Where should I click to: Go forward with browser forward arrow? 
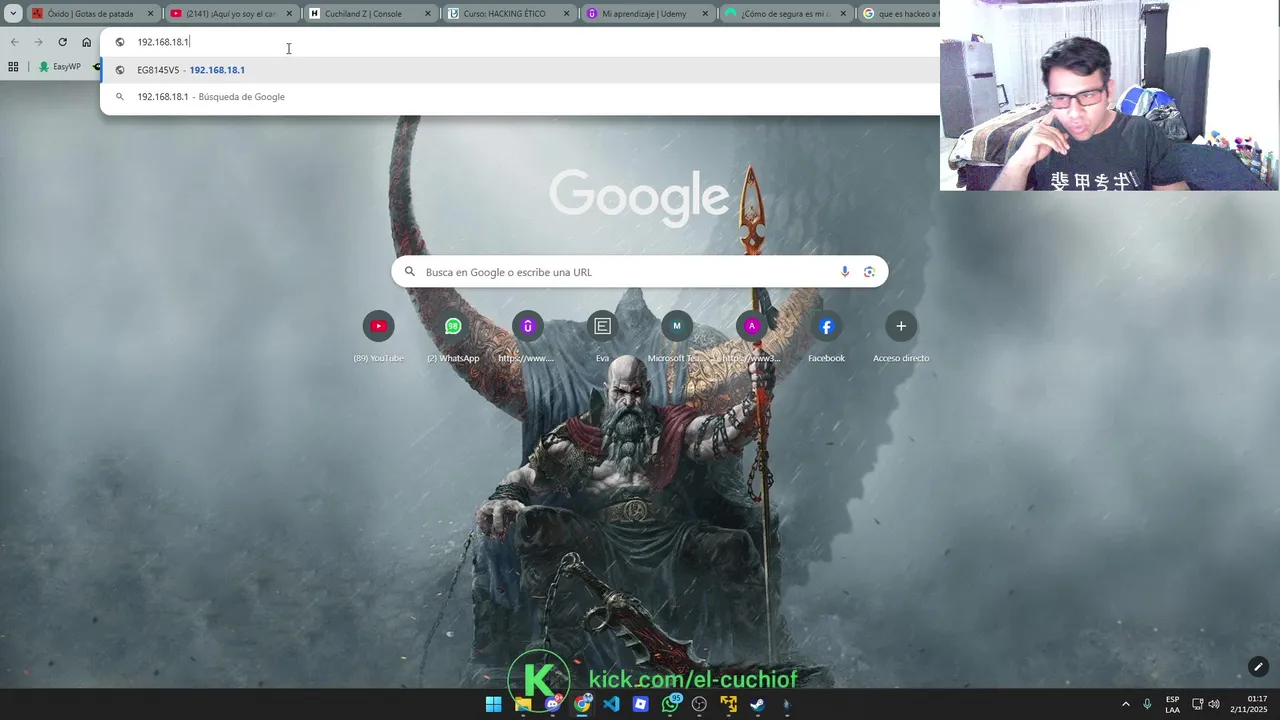tap(38, 42)
